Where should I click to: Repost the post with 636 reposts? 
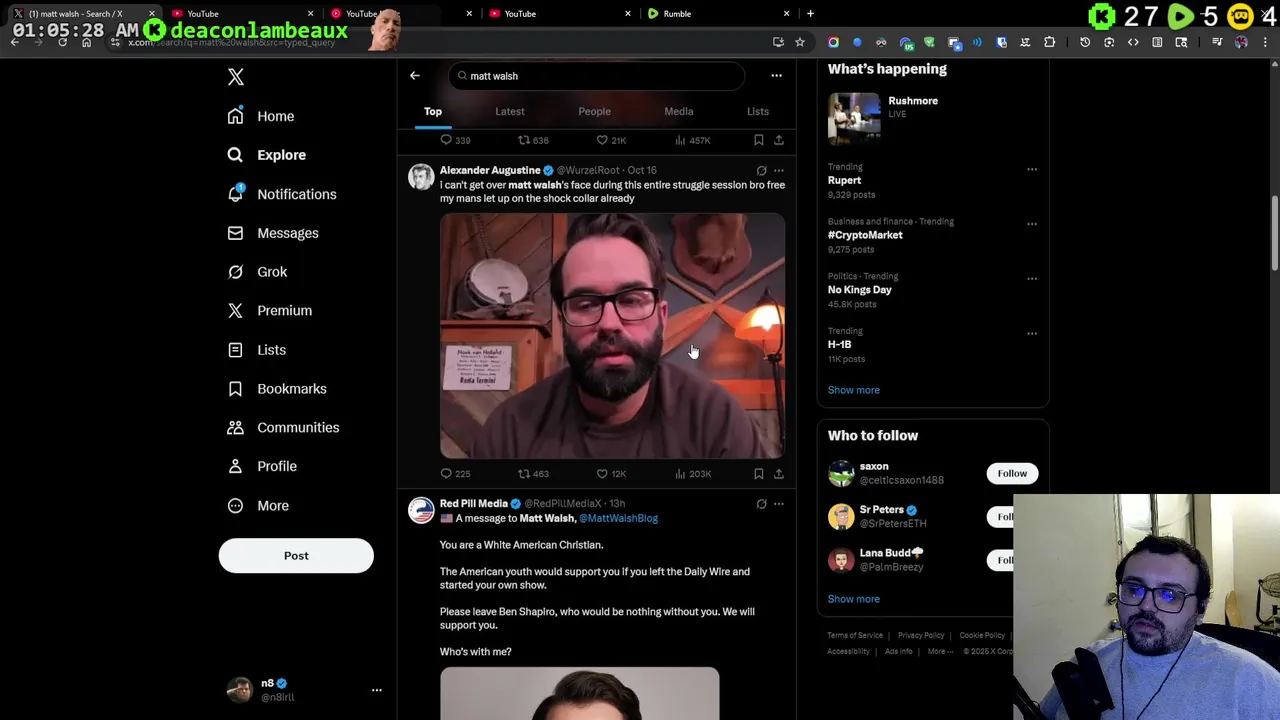pyautogui.click(x=533, y=140)
